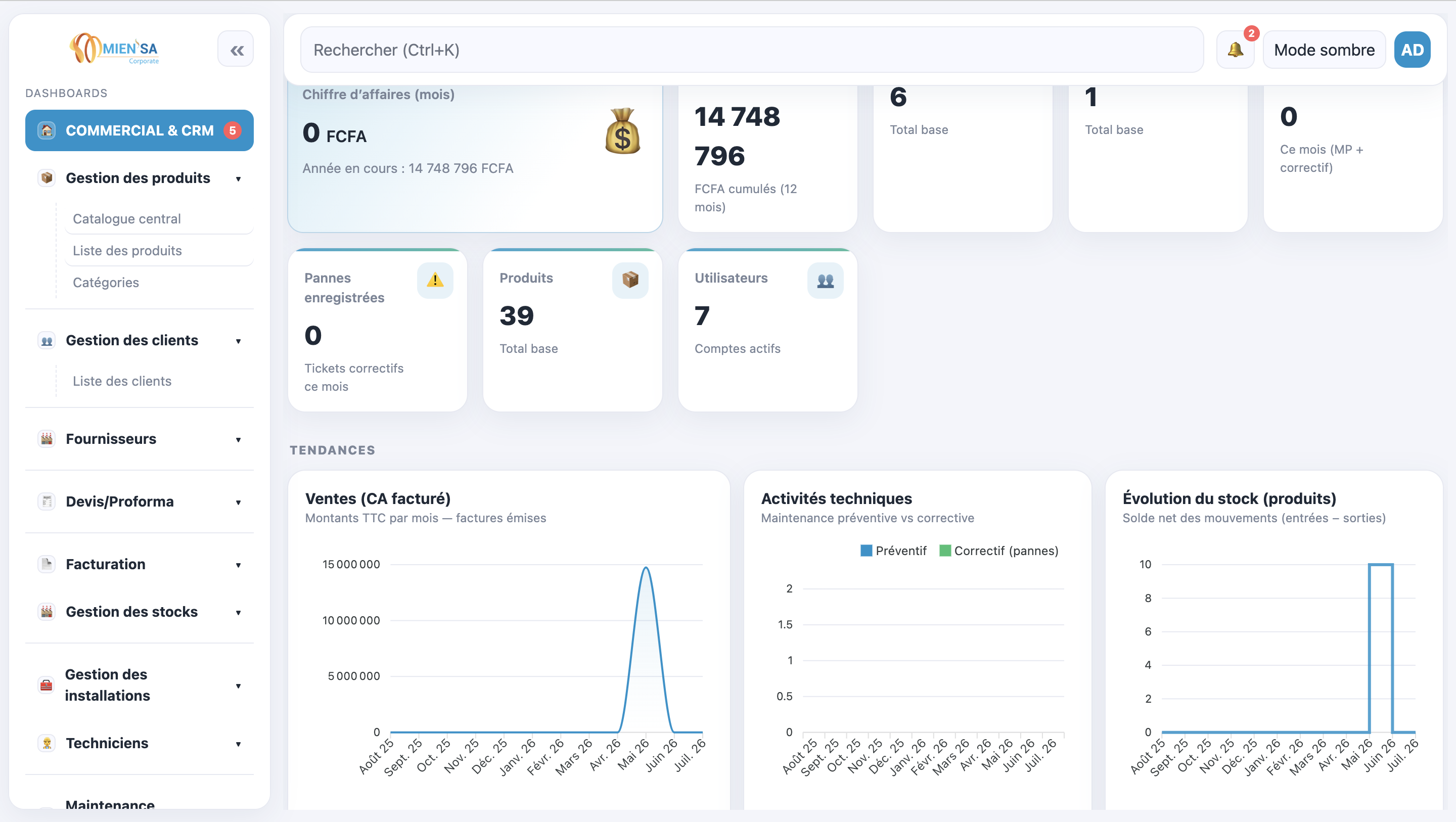Click the money bag icon on revenue card
1456x822 pixels.
tap(622, 131)
